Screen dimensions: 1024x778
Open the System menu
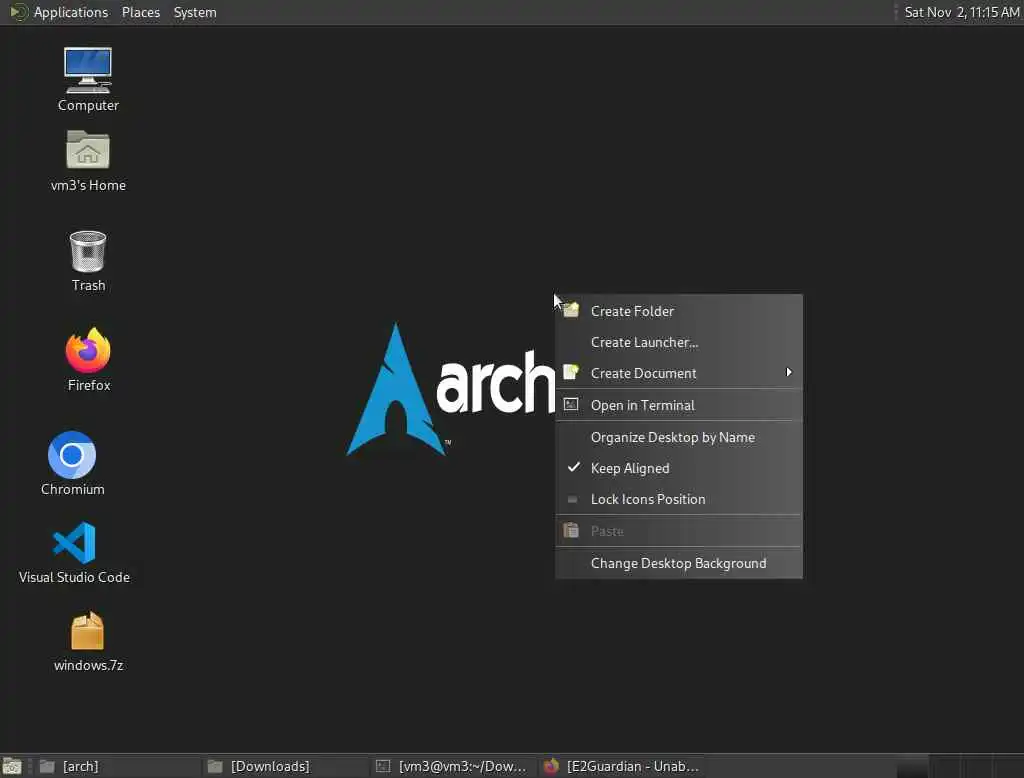tap(195, 12)
